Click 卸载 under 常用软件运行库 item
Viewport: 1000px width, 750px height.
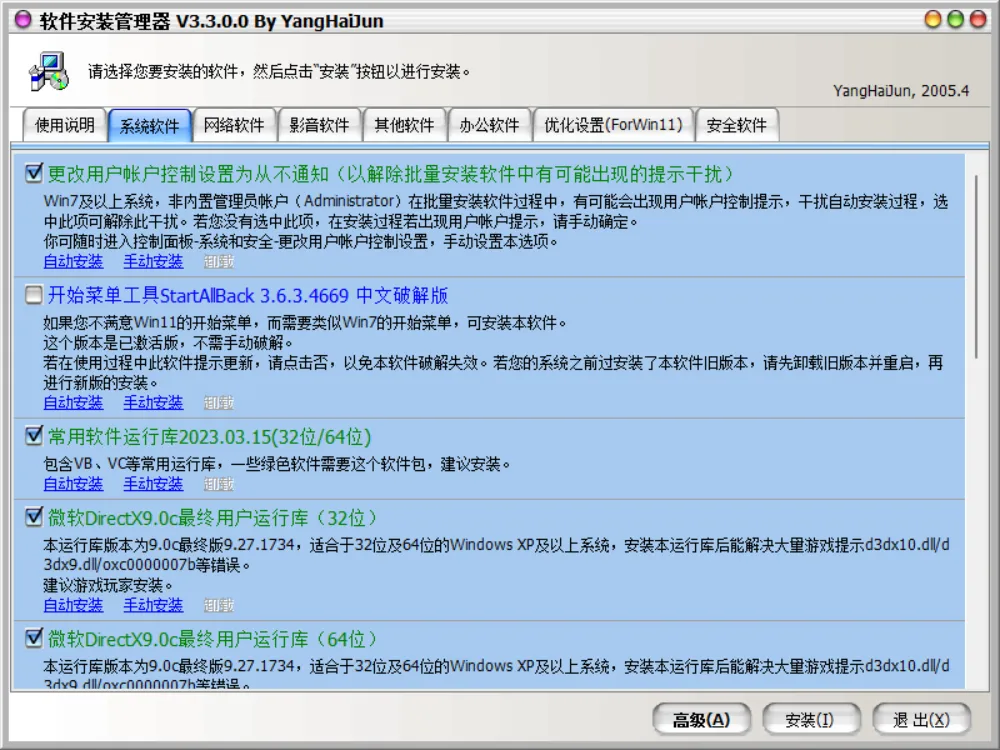click(219, 484)
